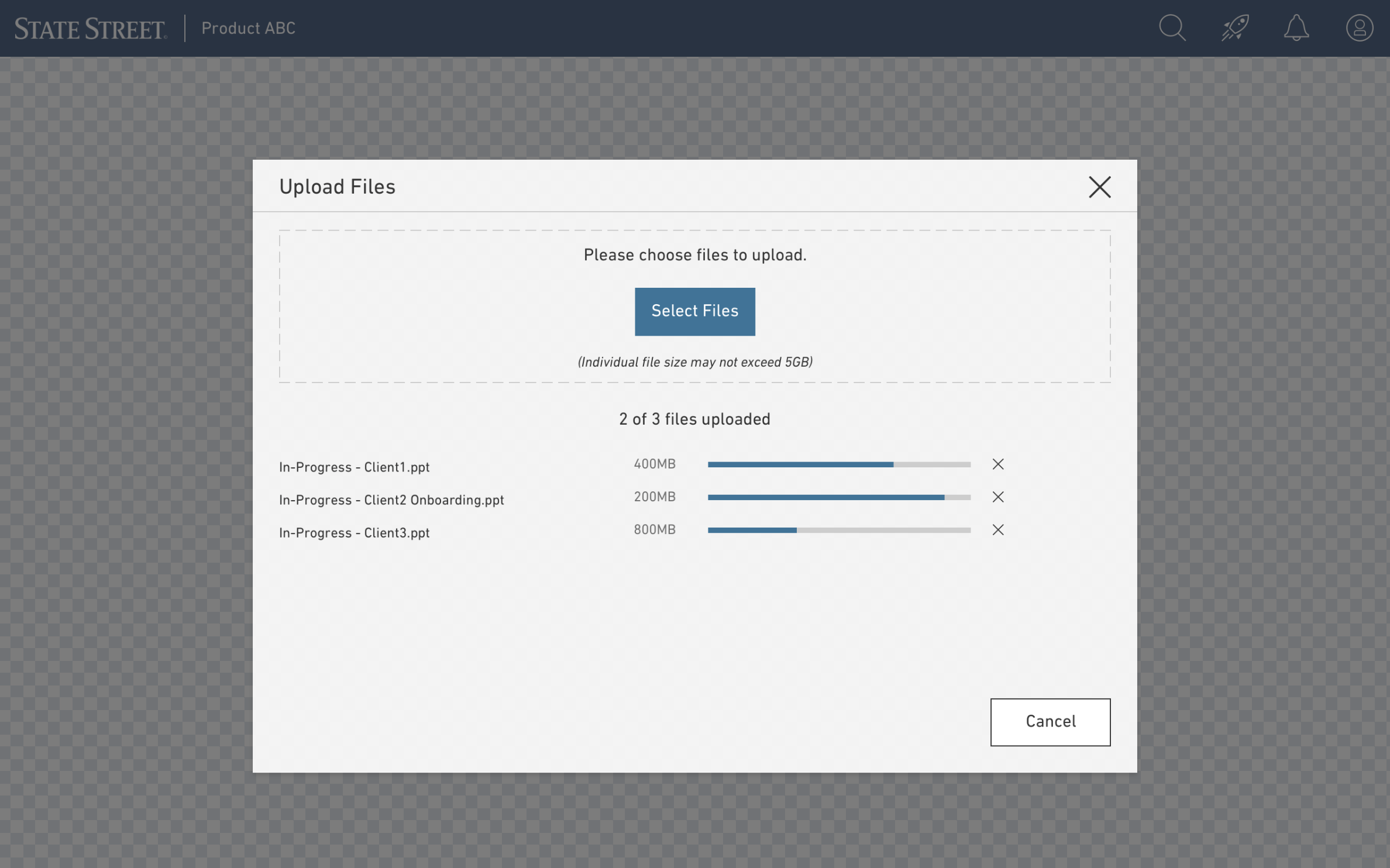Click the Client2 Onboarding.ppt progress bar
Viewport: 1390px width, 868px height.
coord(838,497)
